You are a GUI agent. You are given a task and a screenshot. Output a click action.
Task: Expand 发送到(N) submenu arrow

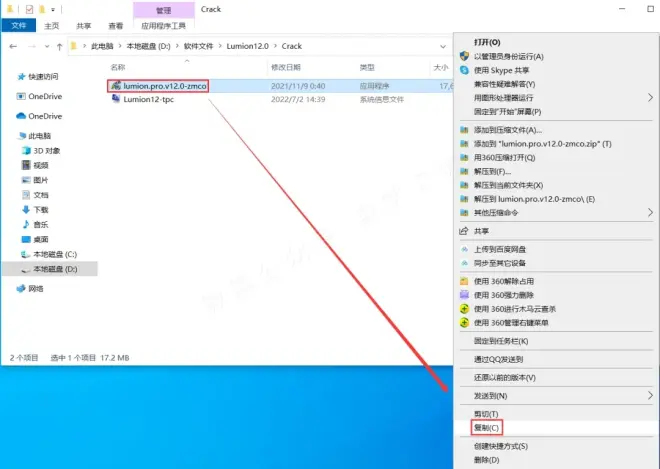[x=650, y=395]
